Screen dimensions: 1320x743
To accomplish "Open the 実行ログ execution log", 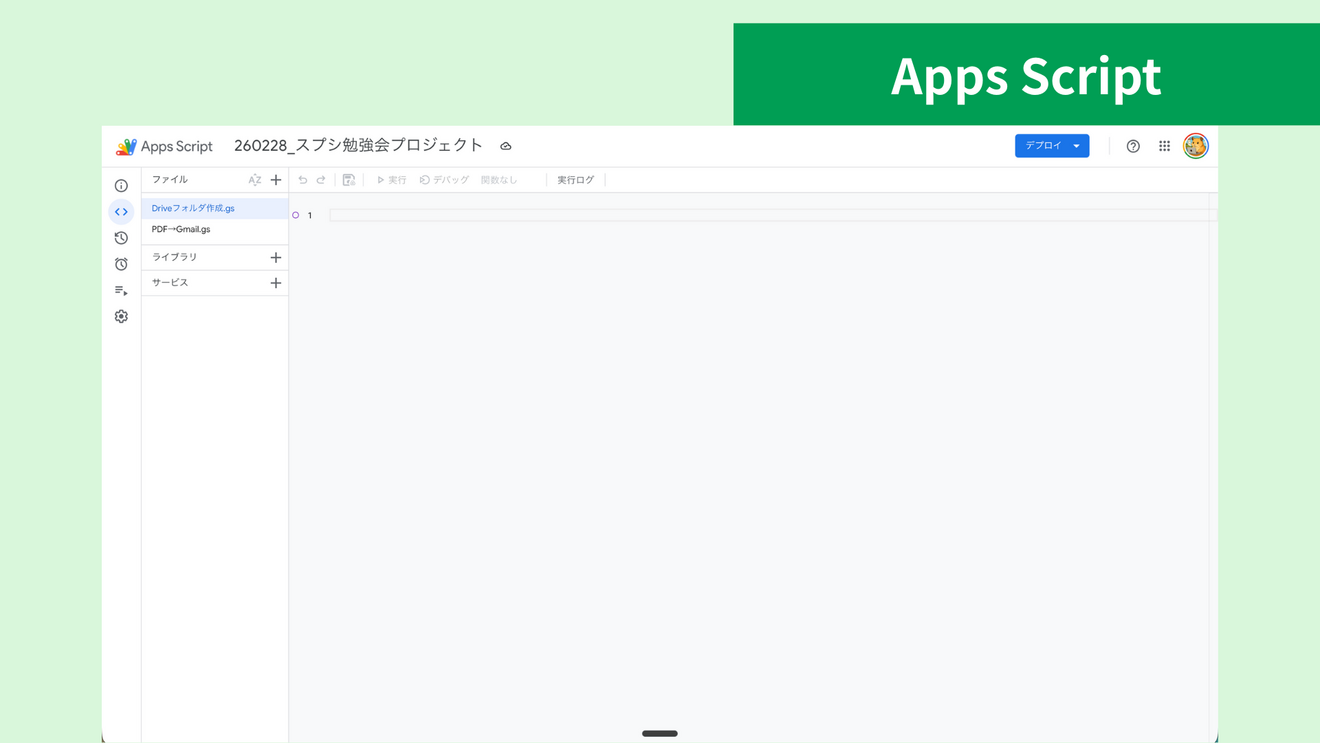I will coord(576,180).
